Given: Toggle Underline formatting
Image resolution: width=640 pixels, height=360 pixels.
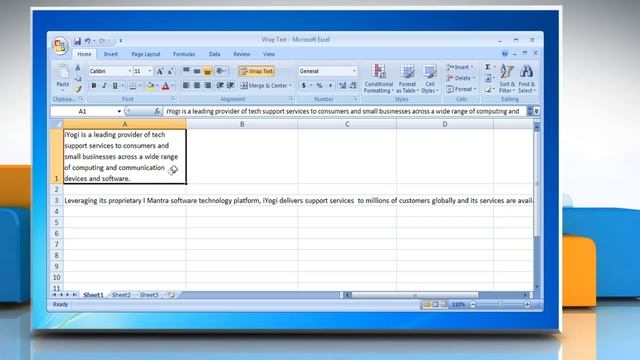Looking at the screenshot, I should coord(115,86).
